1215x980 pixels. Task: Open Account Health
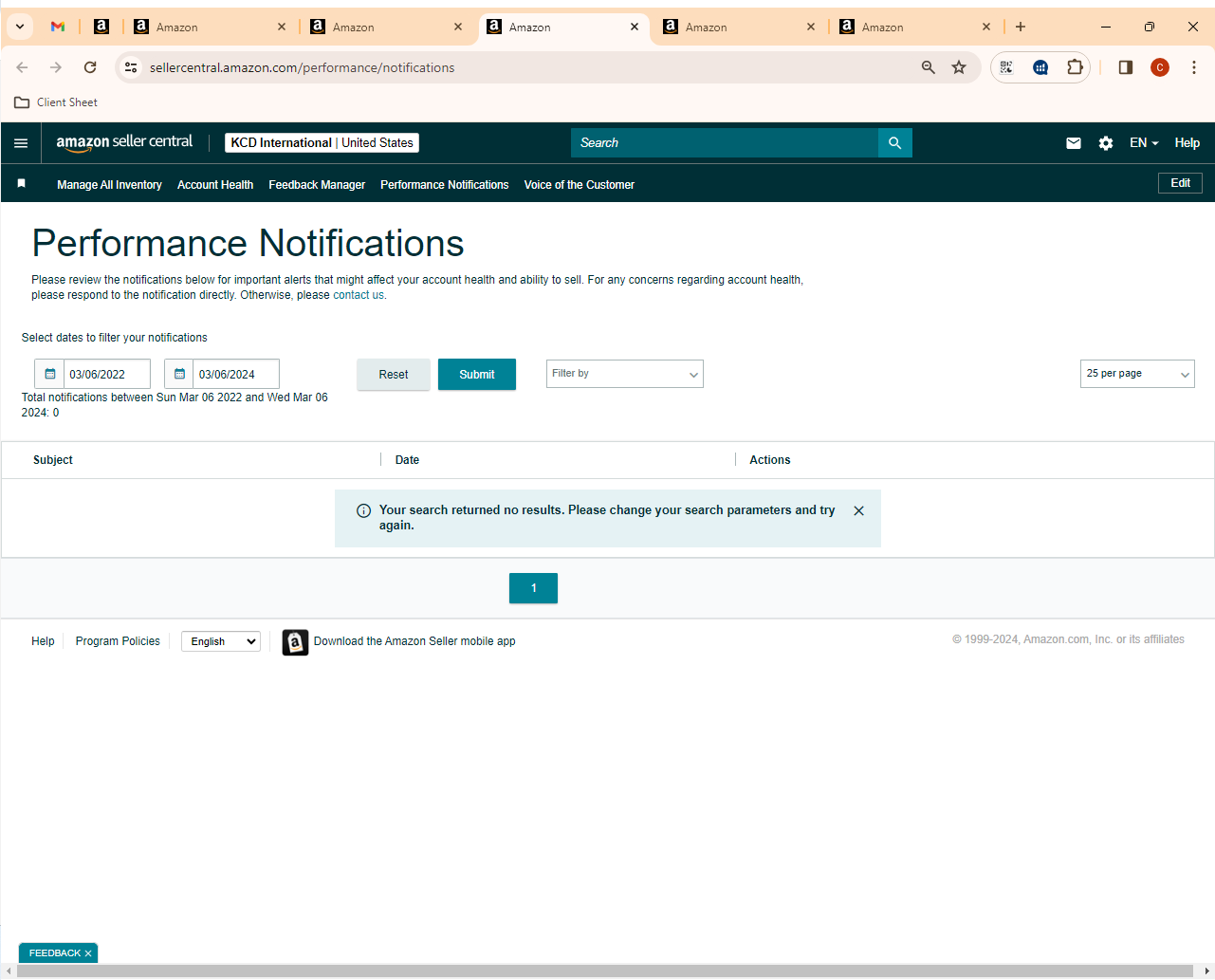coord(215,185)
